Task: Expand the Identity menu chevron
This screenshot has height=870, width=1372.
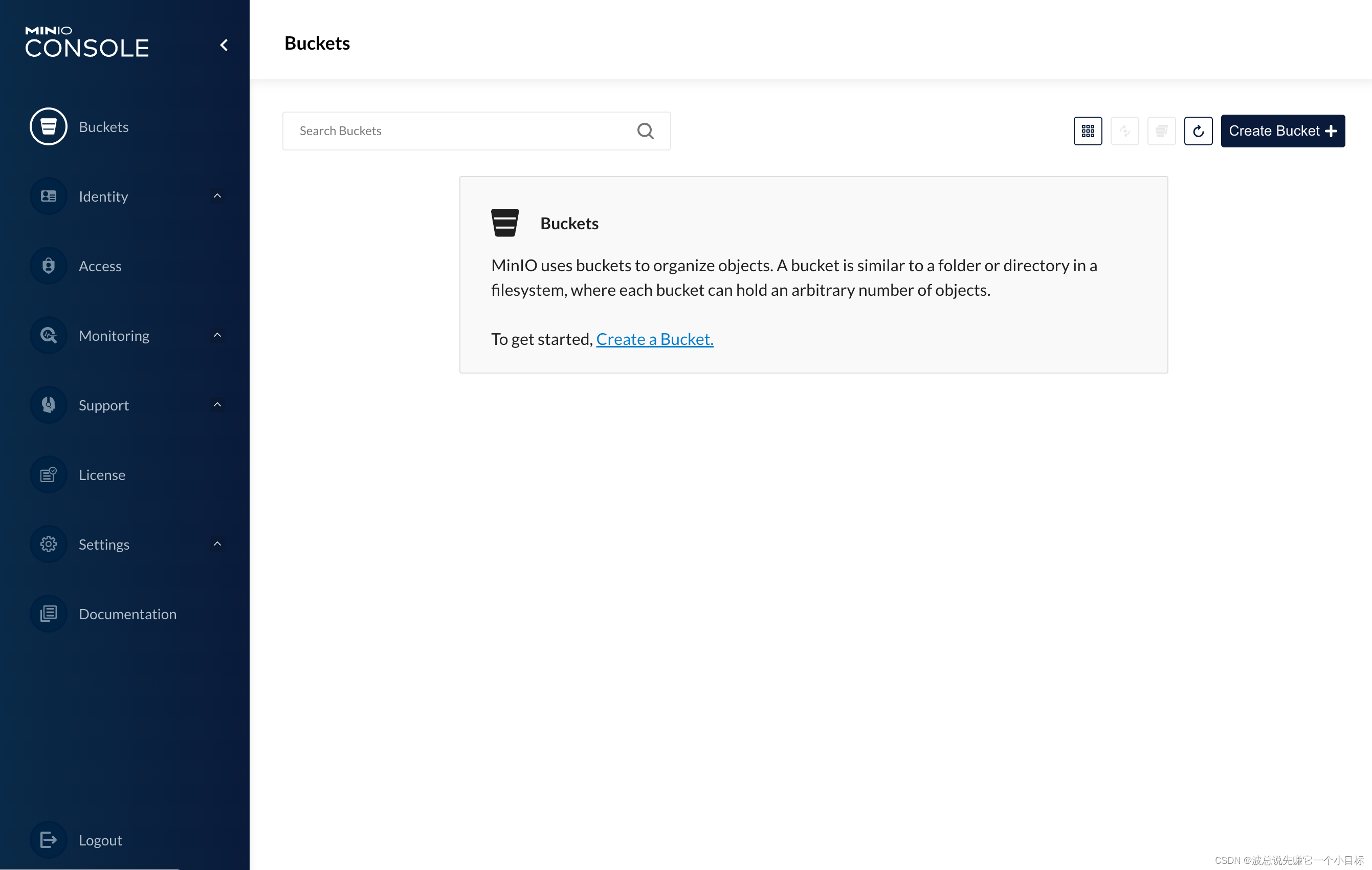Action: pyautogui.click(x=217, y=196)
